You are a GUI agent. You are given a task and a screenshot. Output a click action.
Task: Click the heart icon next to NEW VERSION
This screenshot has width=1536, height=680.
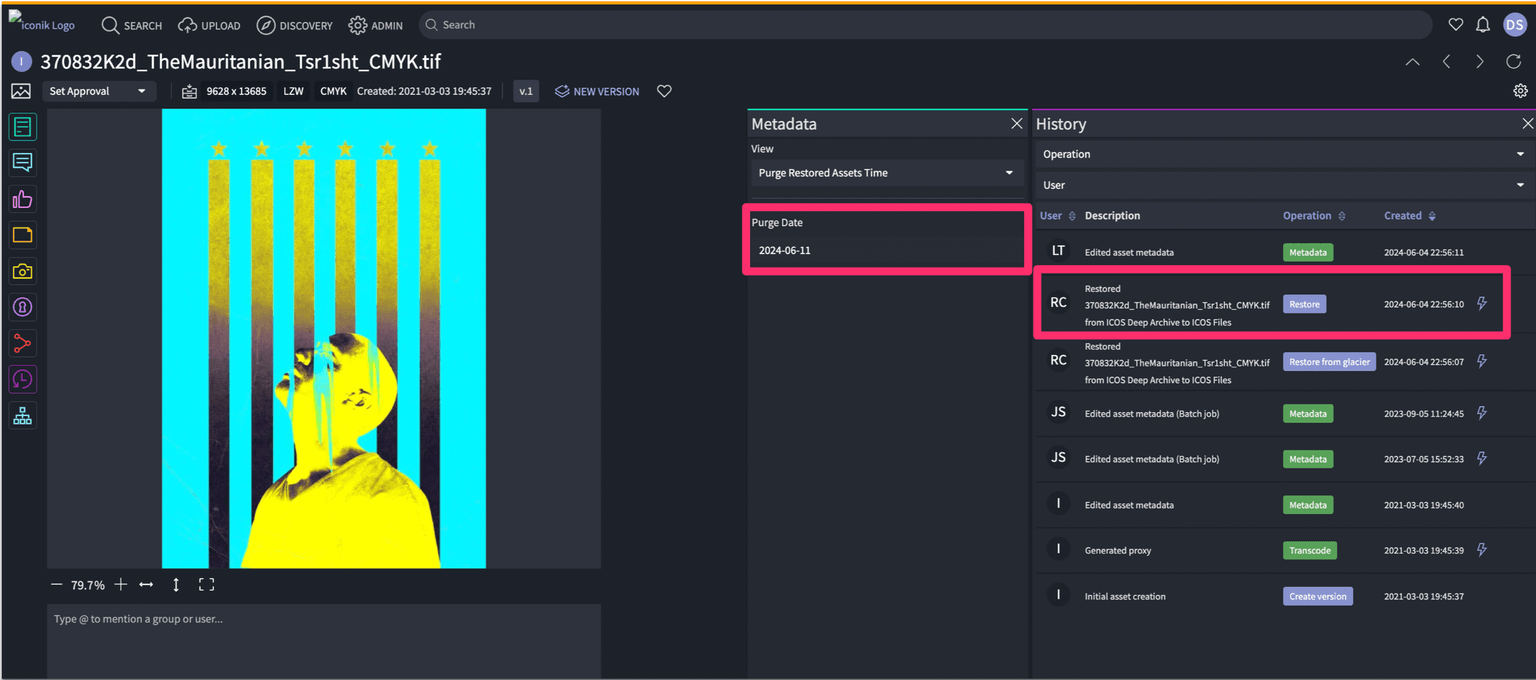click(664, 91)
